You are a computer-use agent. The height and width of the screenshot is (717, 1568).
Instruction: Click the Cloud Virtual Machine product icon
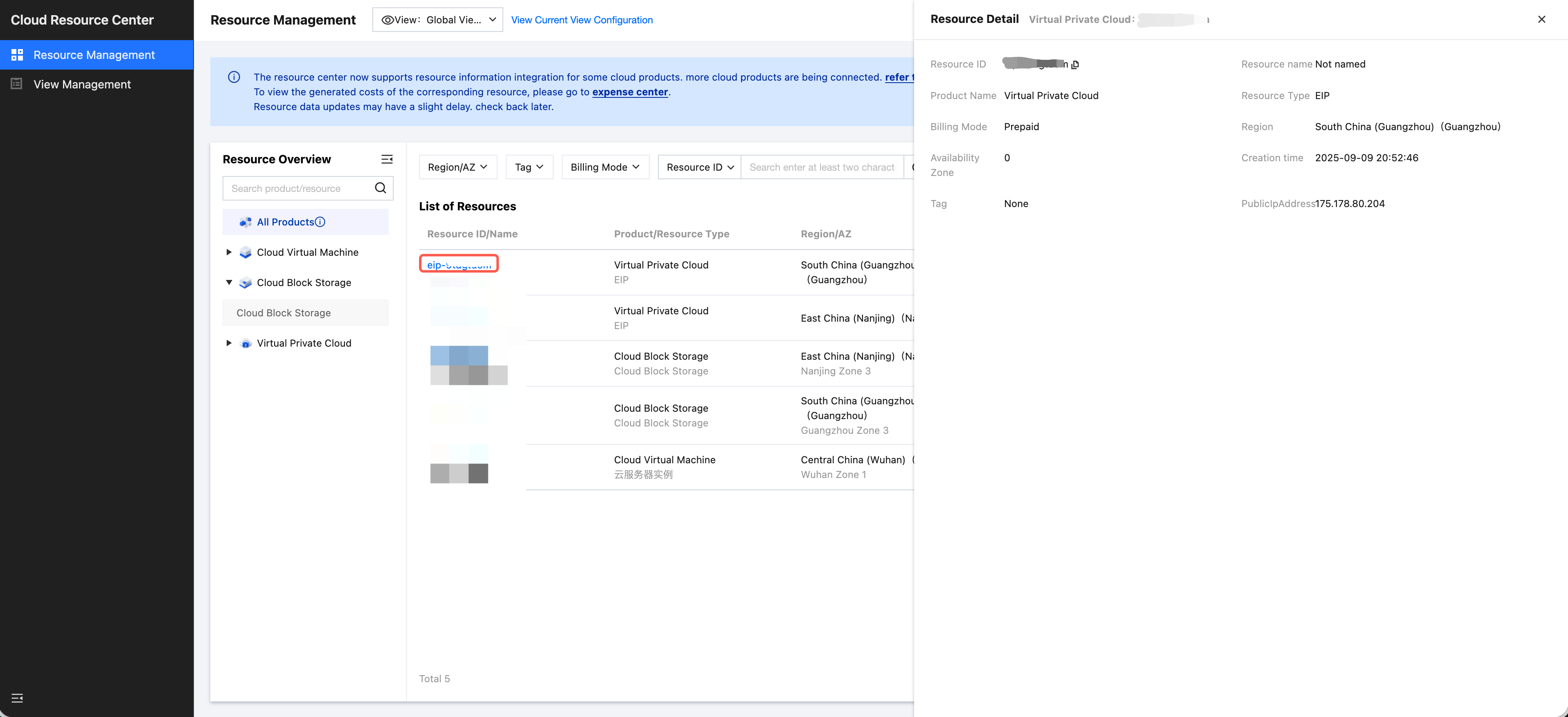click(x=245, y=253)
